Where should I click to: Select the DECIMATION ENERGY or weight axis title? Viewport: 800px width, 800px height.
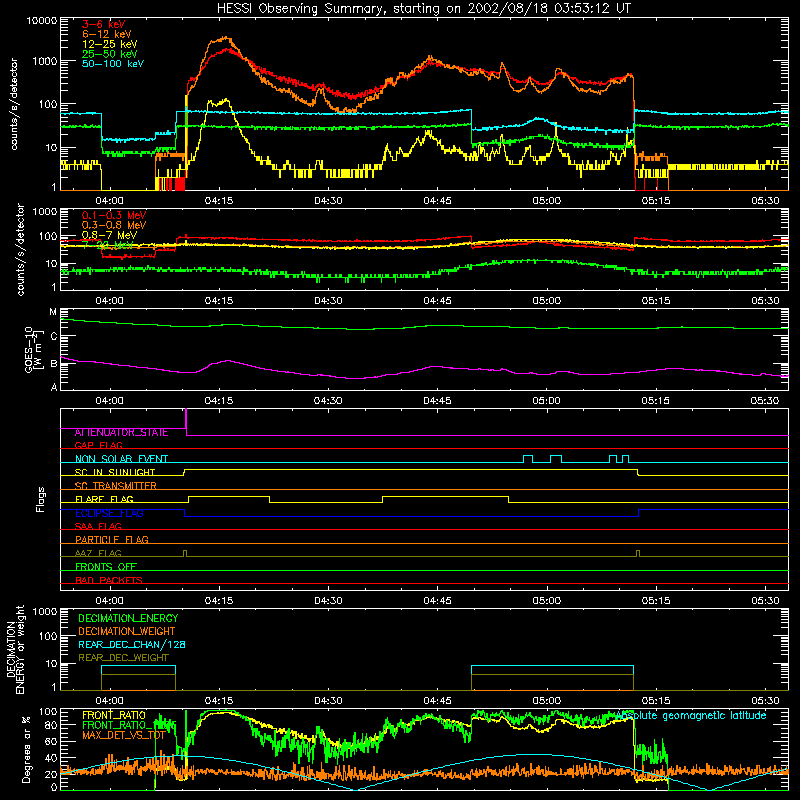[15, 649]
